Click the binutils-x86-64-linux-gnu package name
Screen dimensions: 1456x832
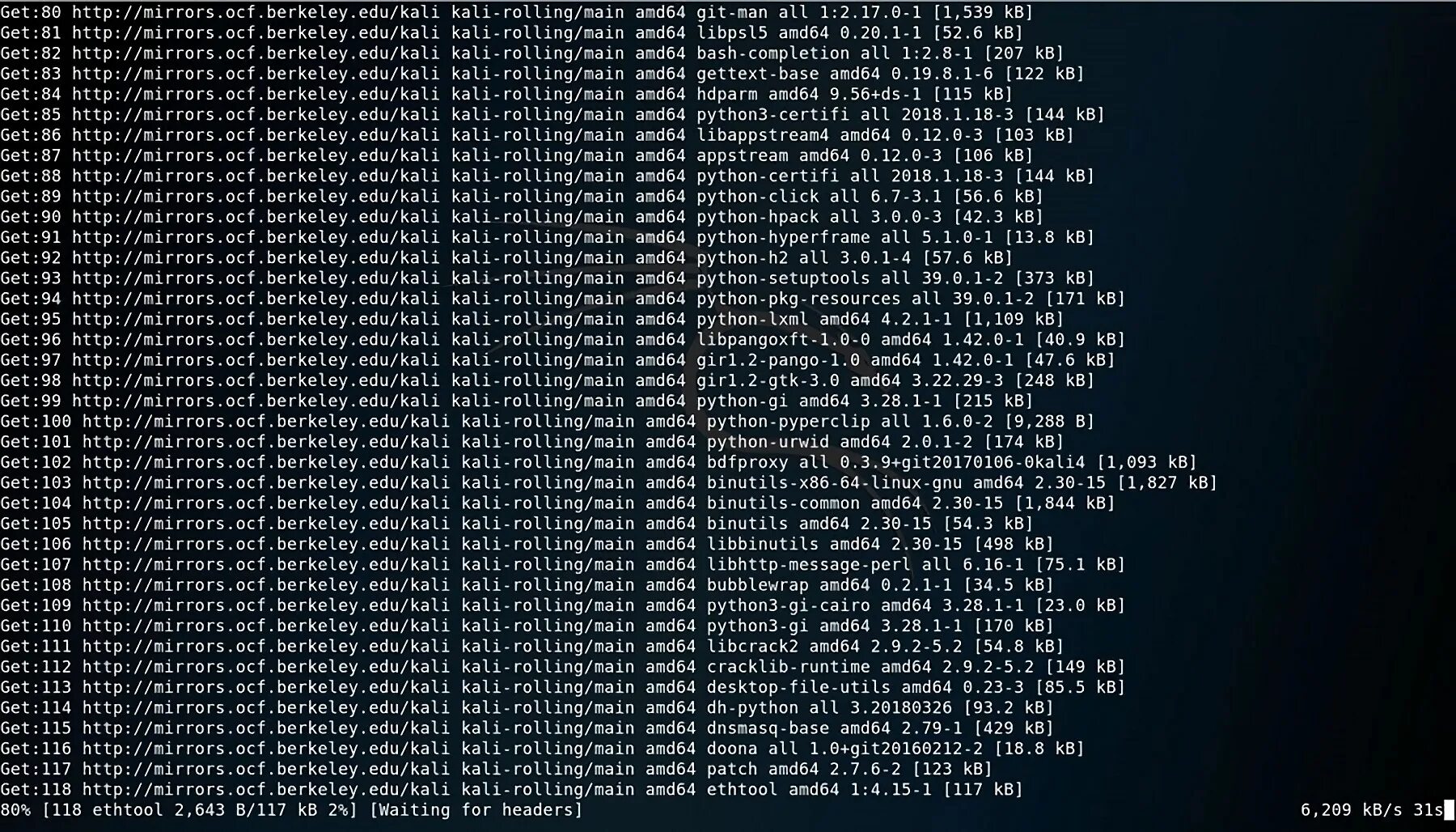pyautogui.click(x=834, y=482)
